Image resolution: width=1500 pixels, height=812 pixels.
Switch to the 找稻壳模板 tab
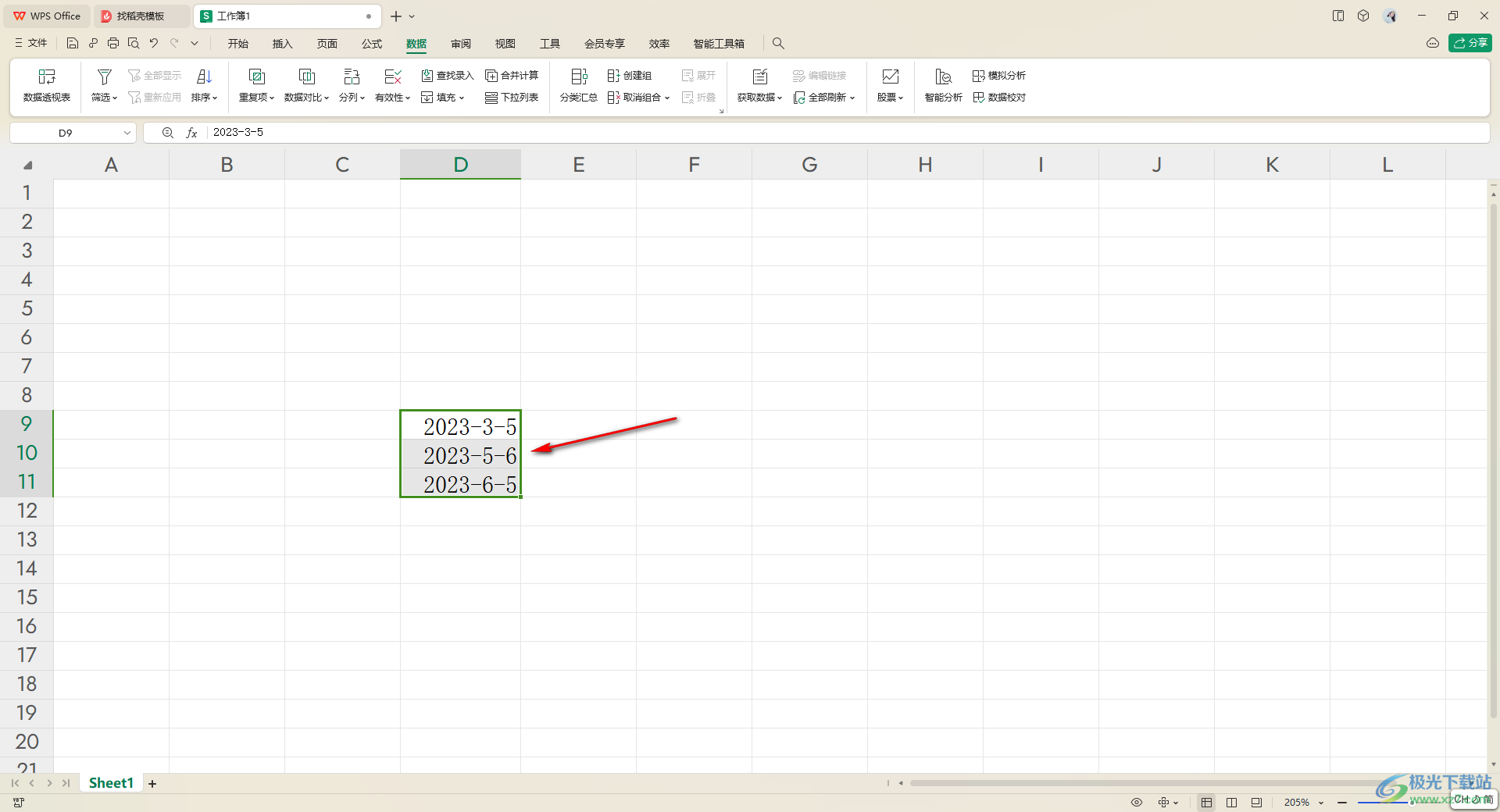(141, 16)
